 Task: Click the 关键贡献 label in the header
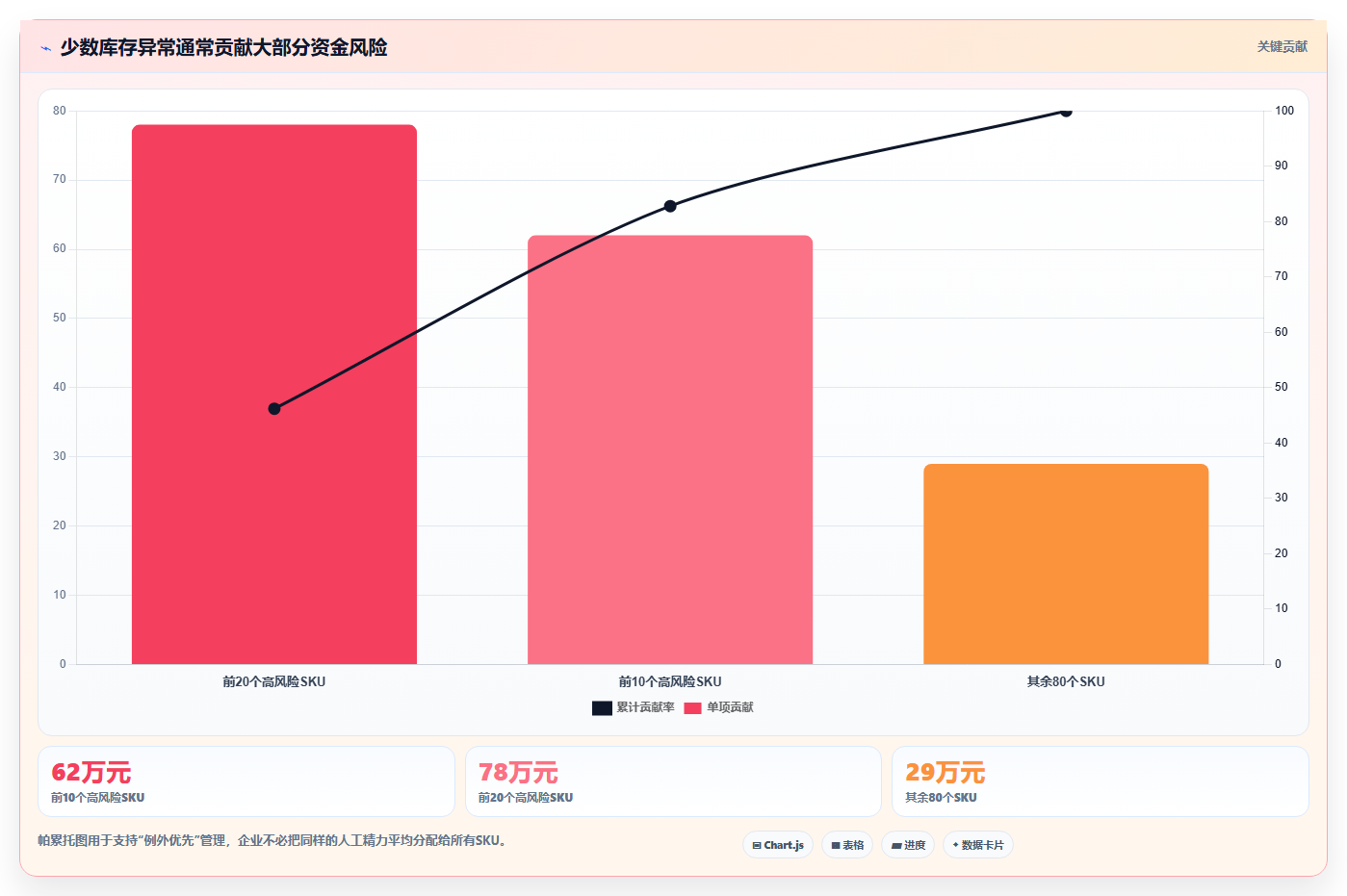point(1282,47)
